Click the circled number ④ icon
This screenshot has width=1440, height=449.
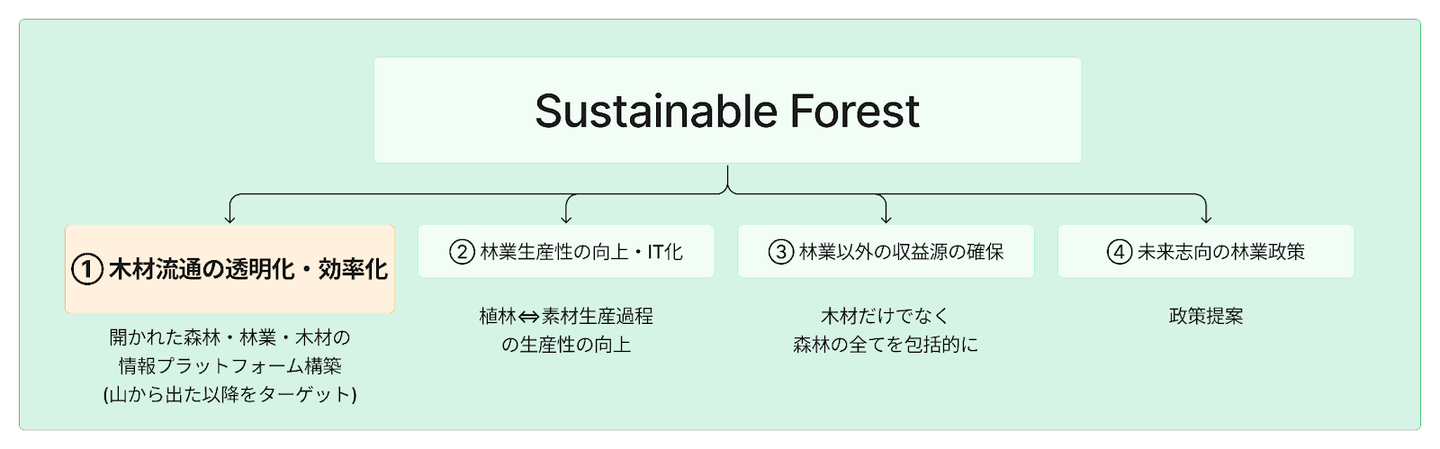click(x=1119, y=252)
